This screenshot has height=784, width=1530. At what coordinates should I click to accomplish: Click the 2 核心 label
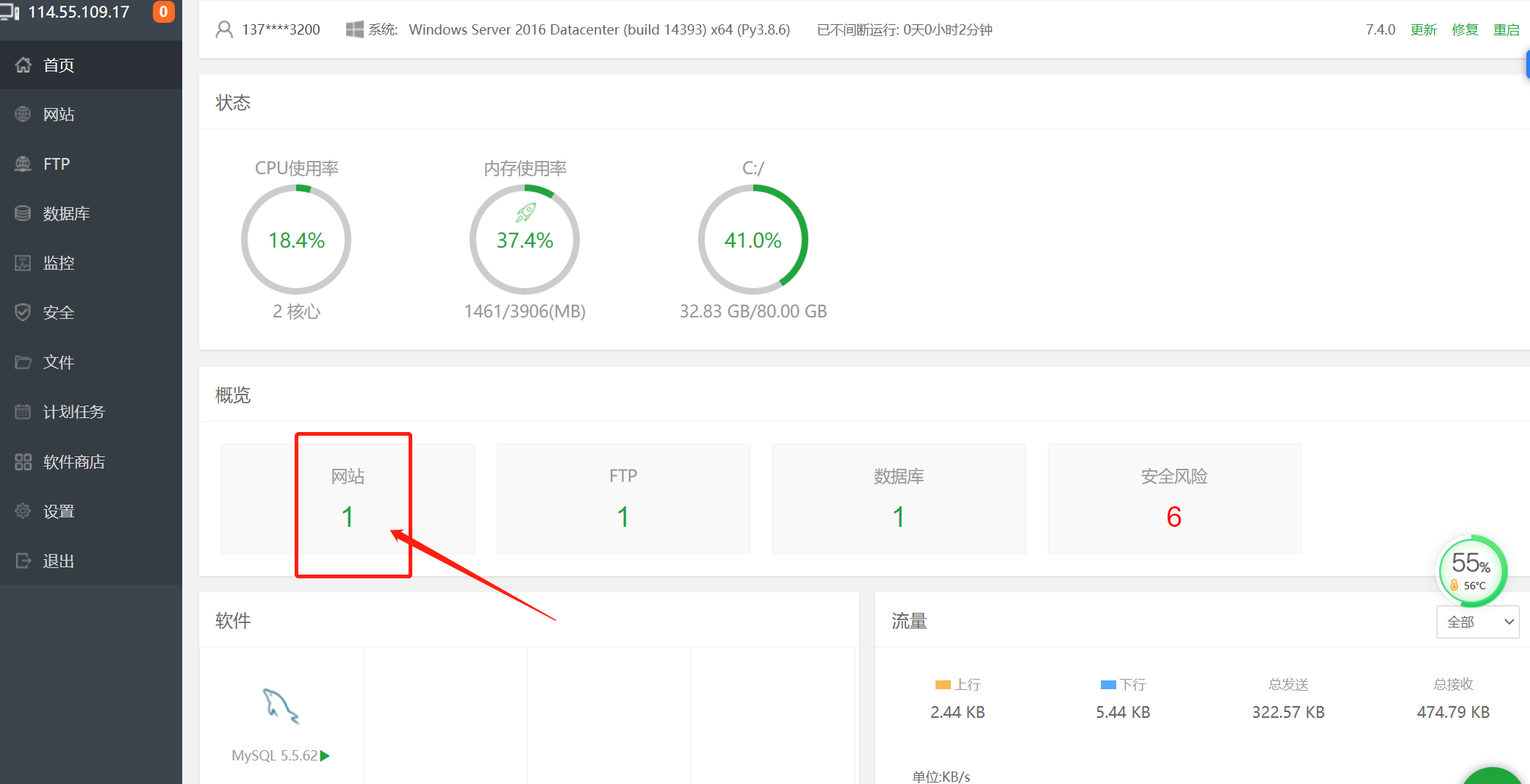click(296, 311)
